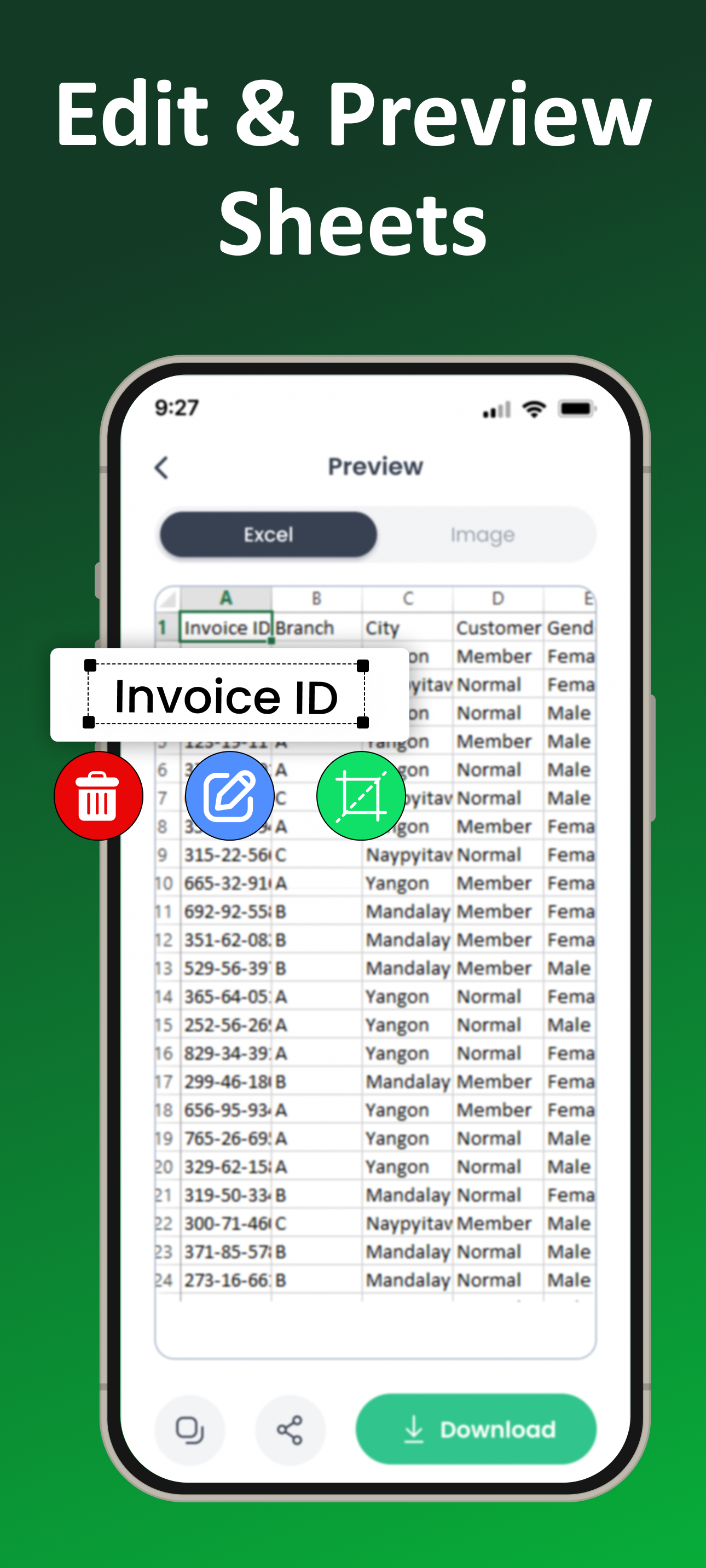706x1568 pixels.
Task: Select column D header
Action: (498, 598)
